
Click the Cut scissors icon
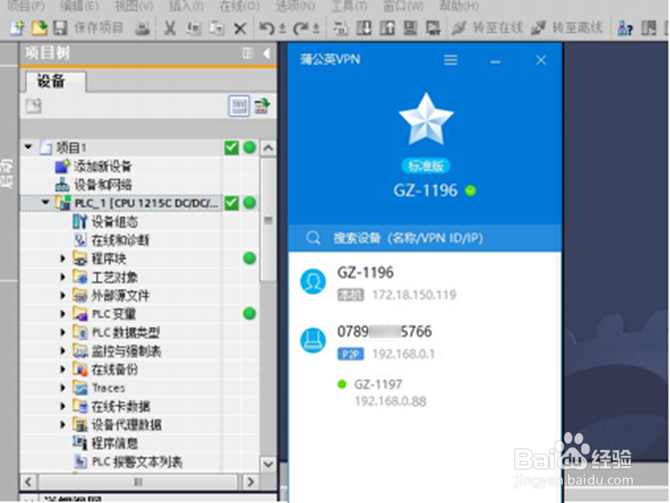(x=170, y=29)
